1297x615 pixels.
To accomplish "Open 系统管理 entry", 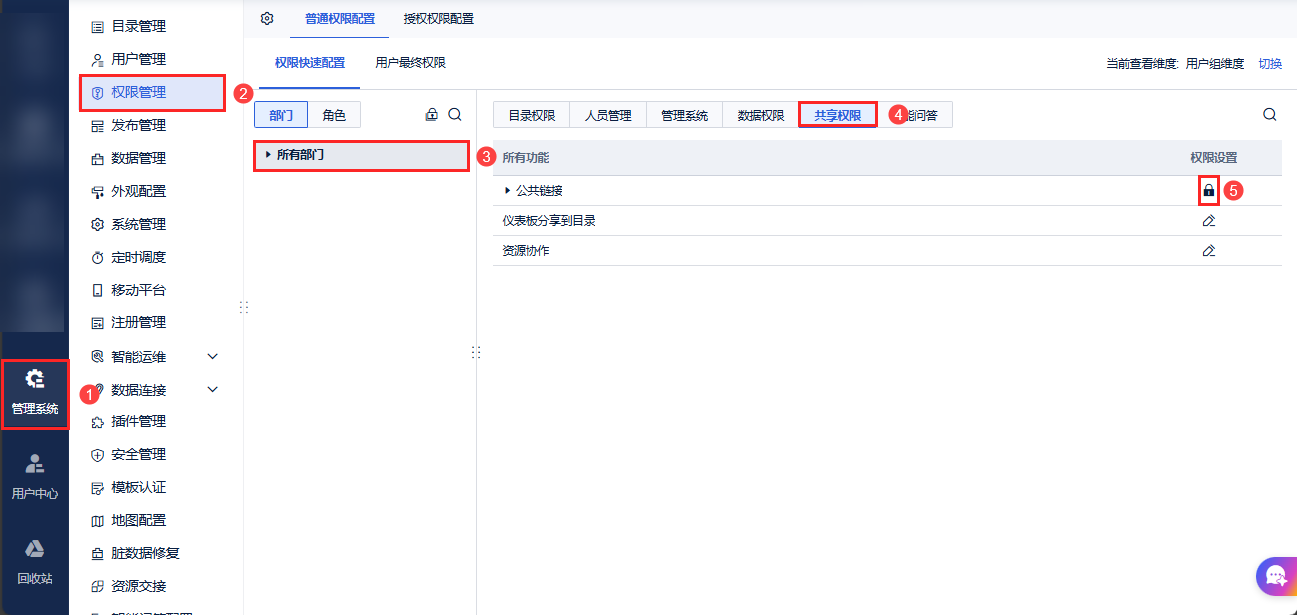I will (138, 224).
